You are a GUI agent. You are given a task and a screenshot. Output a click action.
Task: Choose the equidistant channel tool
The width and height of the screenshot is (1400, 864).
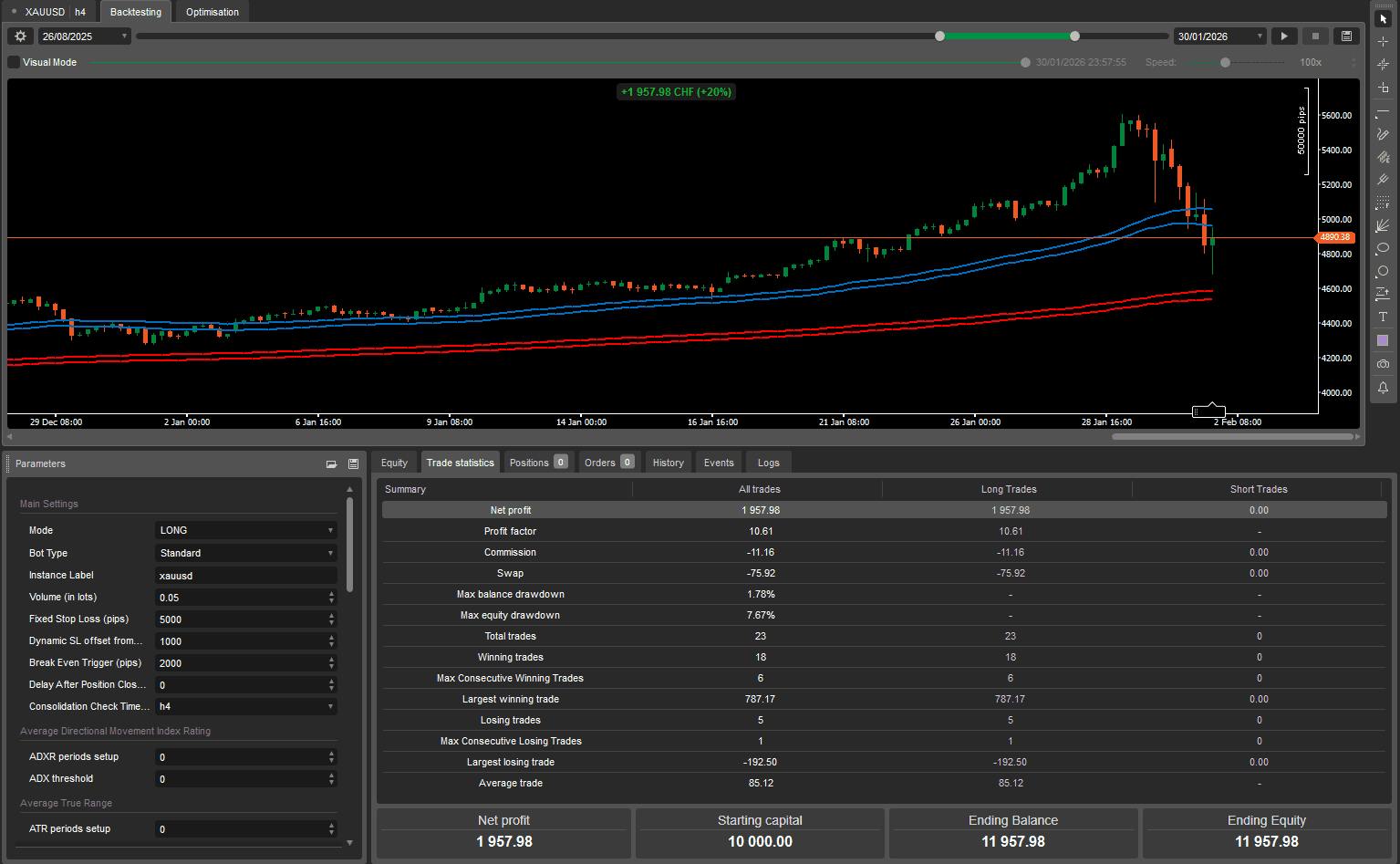point(1383,157)
